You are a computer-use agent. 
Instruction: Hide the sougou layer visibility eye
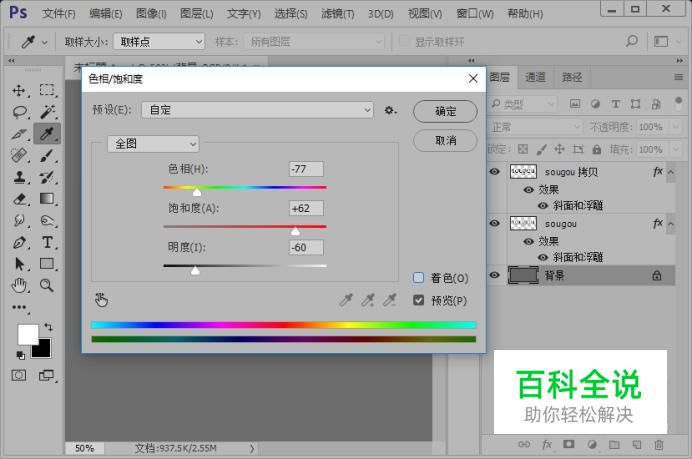tap(495, 223)
